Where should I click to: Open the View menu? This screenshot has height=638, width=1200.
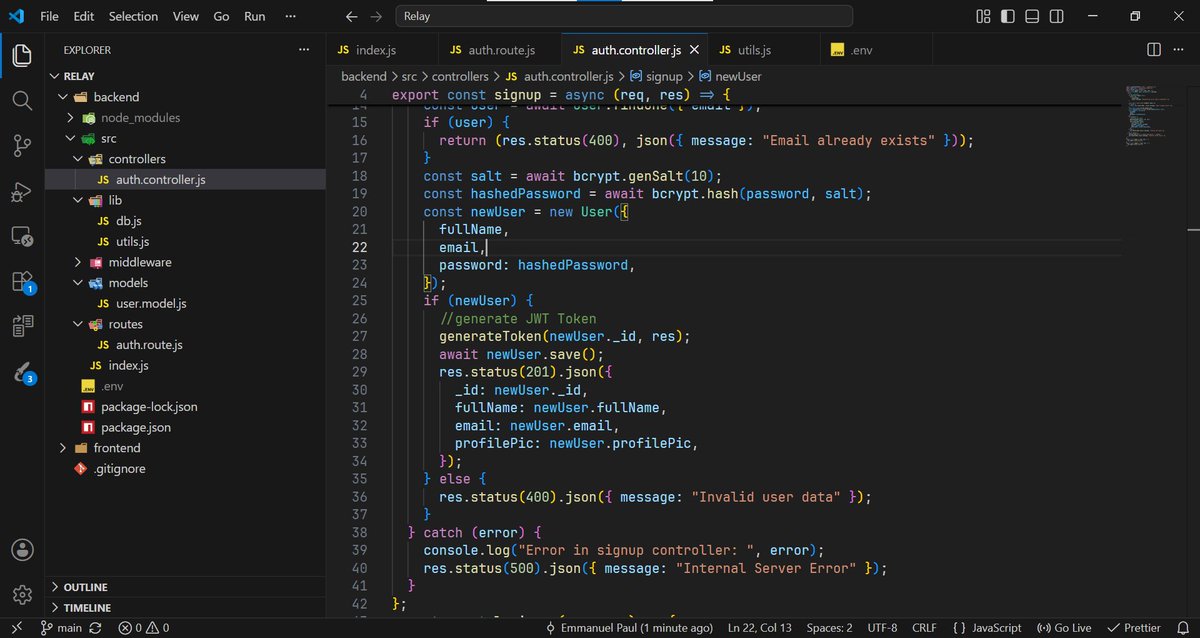(x=185, y=16)
